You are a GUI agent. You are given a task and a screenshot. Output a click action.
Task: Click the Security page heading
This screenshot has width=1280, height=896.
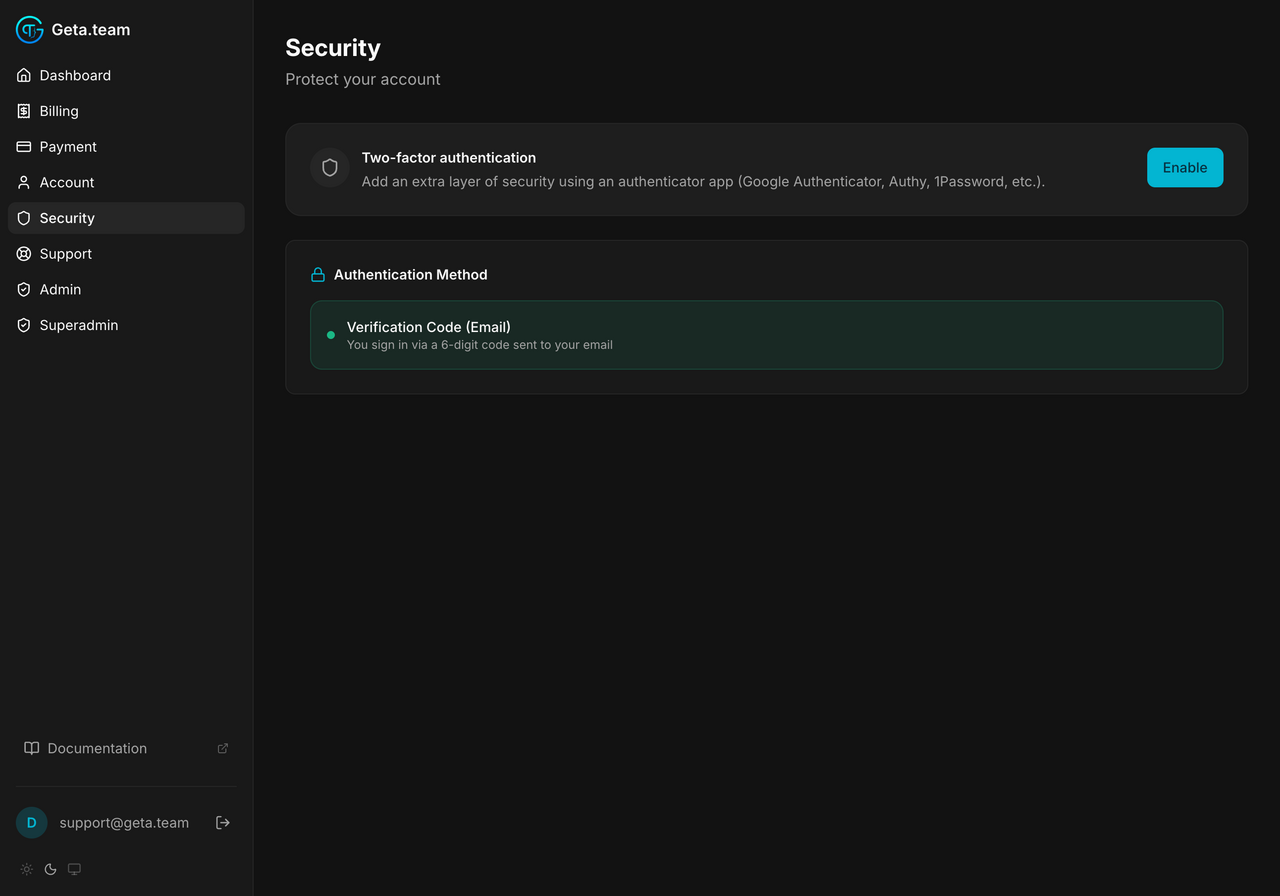[x=333, y=48]
